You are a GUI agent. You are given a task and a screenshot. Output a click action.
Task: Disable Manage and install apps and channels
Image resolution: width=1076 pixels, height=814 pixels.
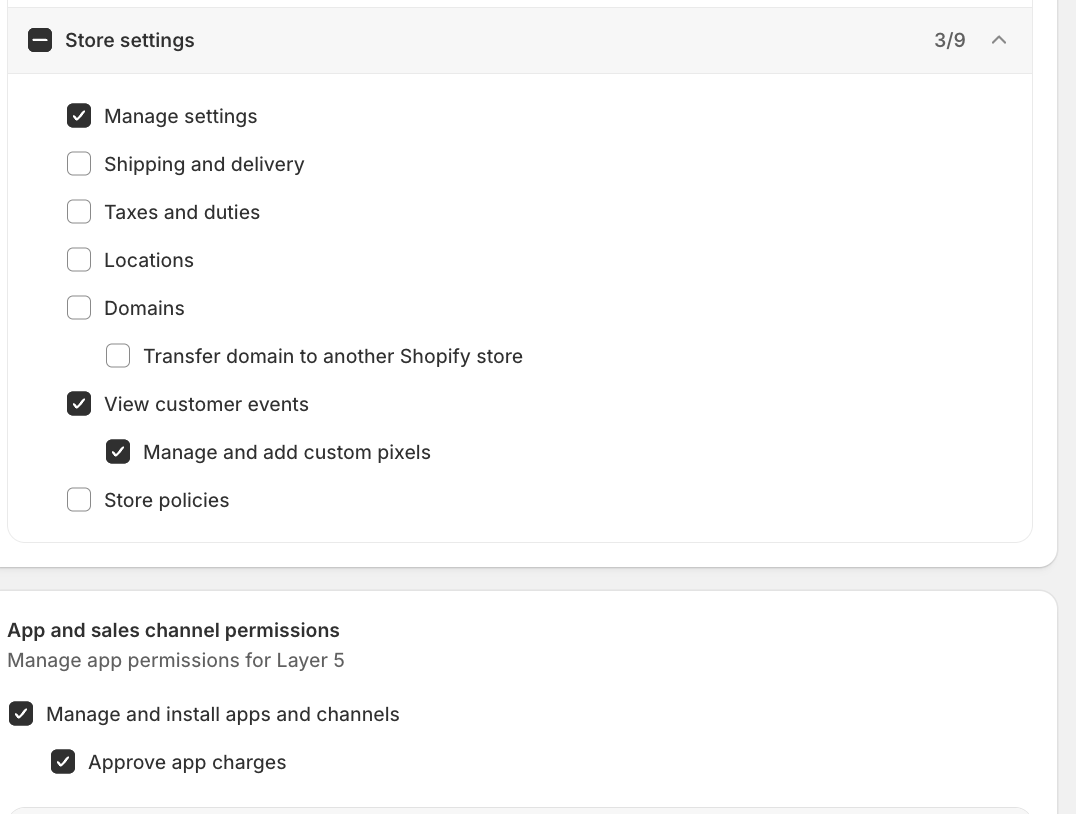22,714
